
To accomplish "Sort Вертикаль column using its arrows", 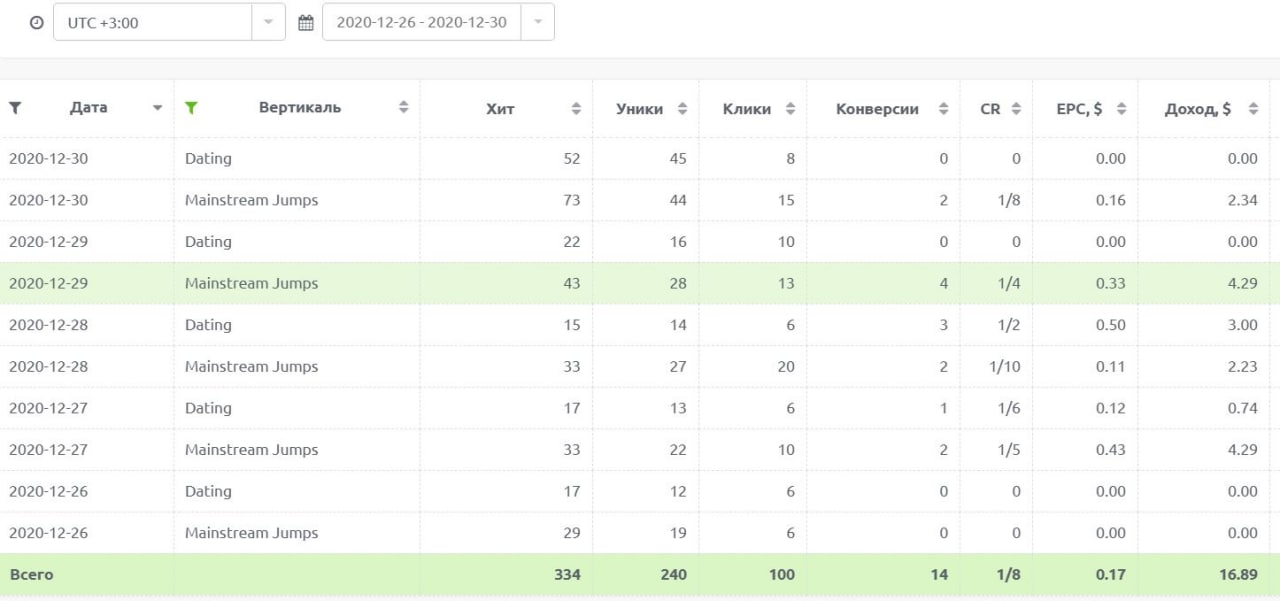I will 404,109.
